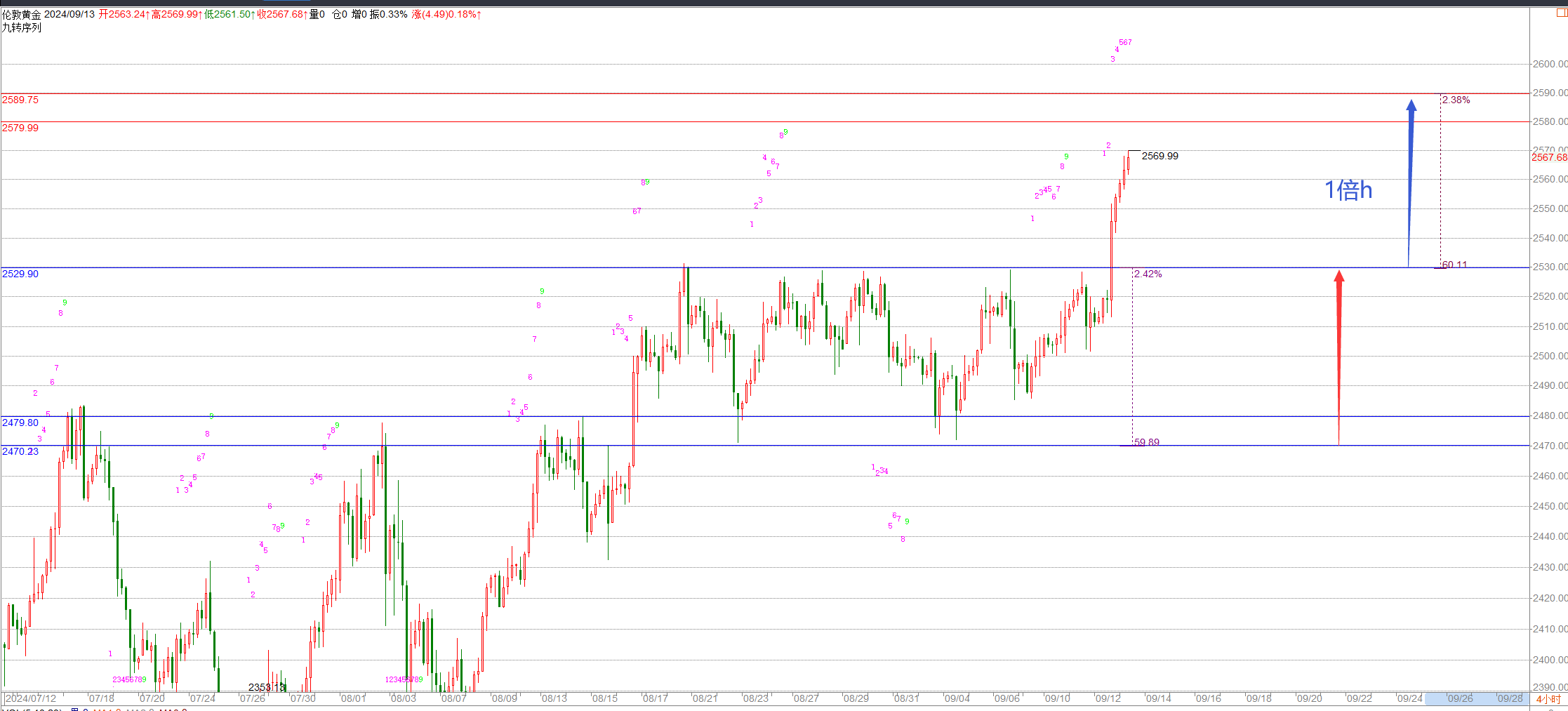Click the 09/04 date axis label
The image size is (1568, 711).
[x=957, y=698]
